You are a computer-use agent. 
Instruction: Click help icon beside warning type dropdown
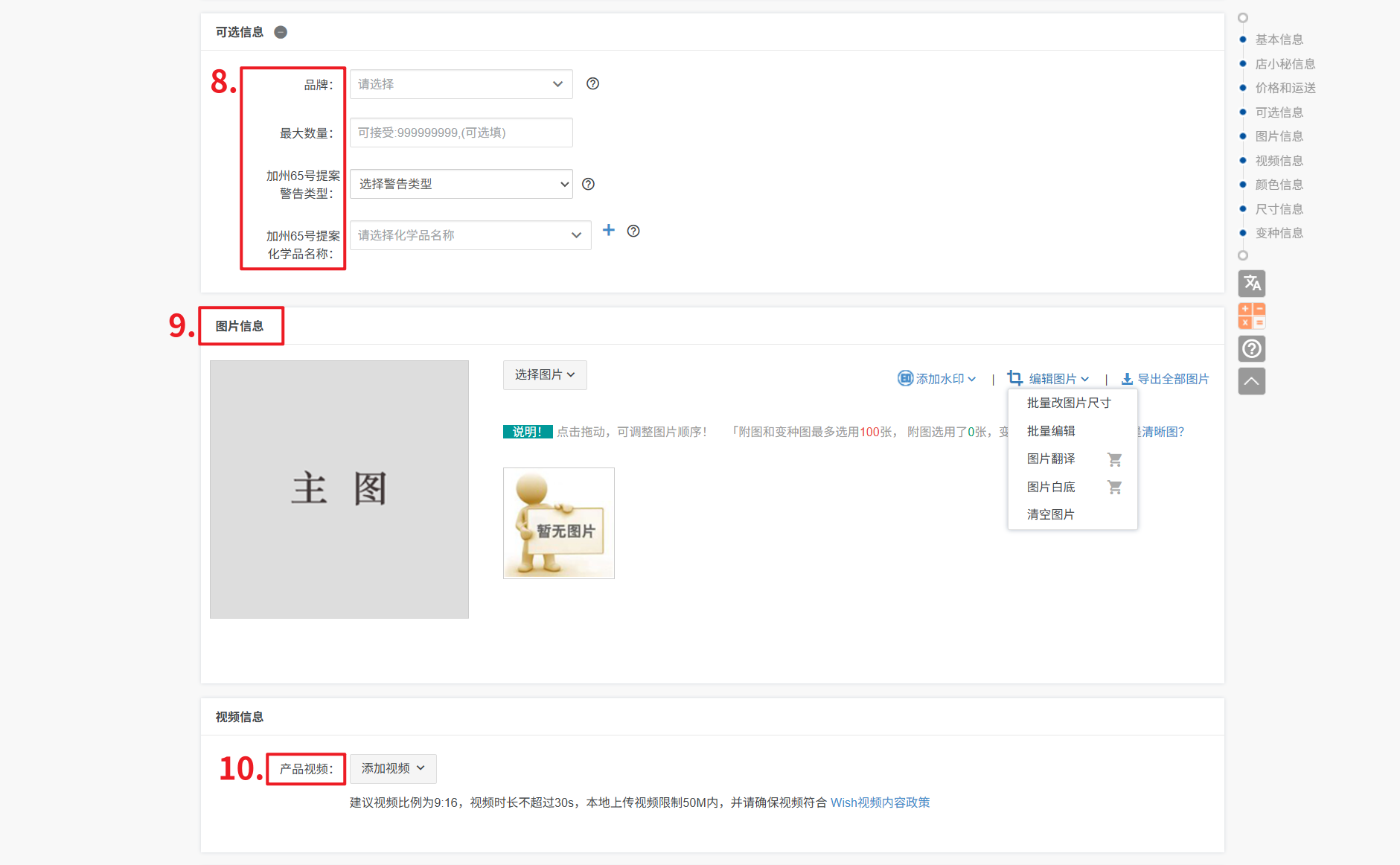click(588, 184)
